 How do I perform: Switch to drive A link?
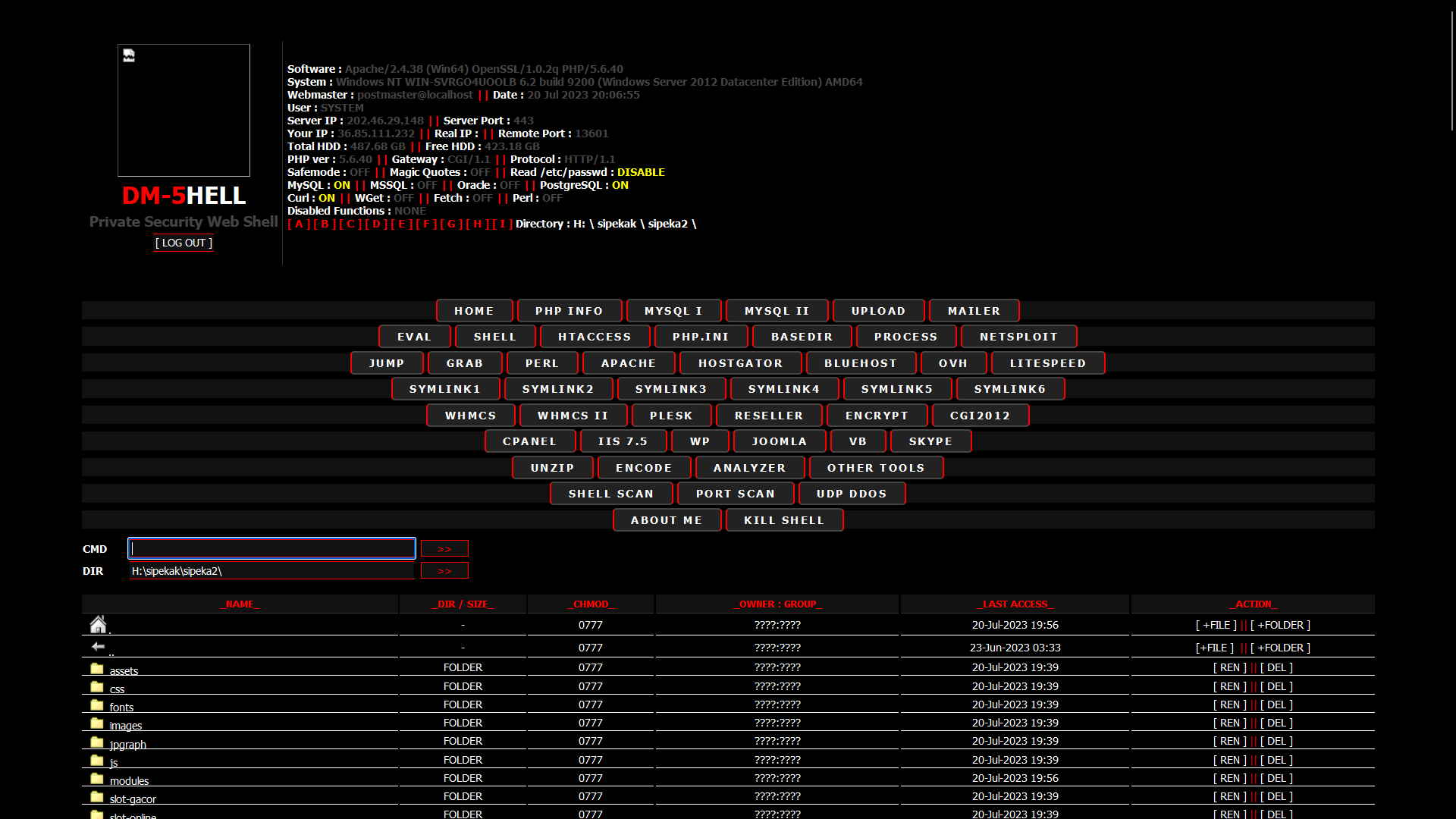coord(300,224)
